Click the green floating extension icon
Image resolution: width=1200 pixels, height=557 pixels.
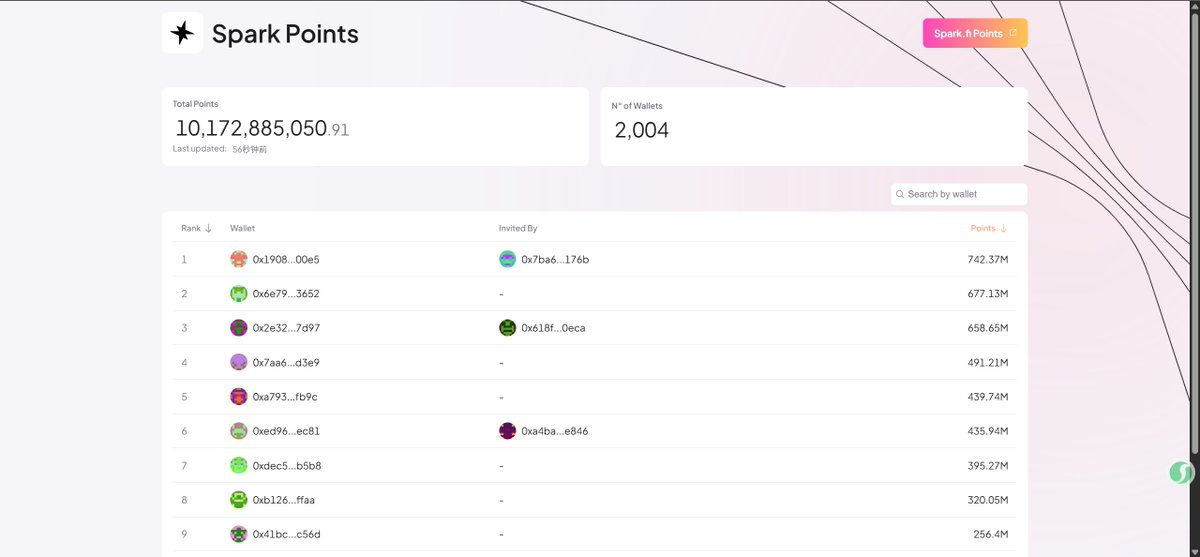[1181, 473]
